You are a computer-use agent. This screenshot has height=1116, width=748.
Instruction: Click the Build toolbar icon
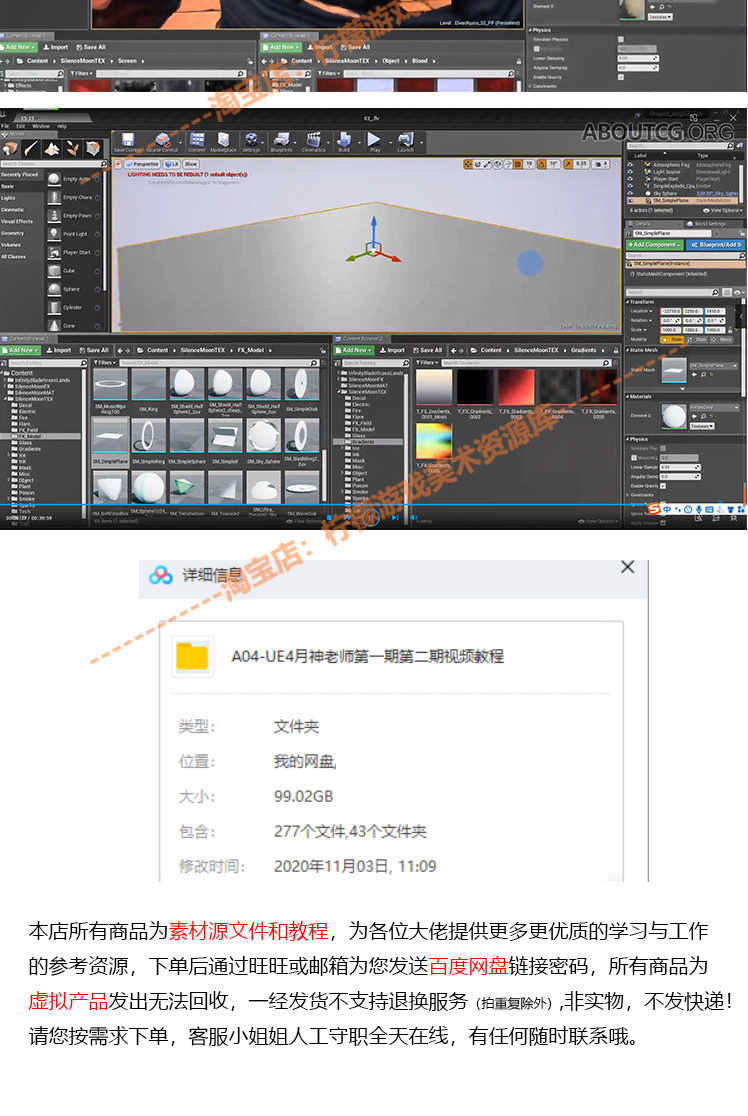344,142
